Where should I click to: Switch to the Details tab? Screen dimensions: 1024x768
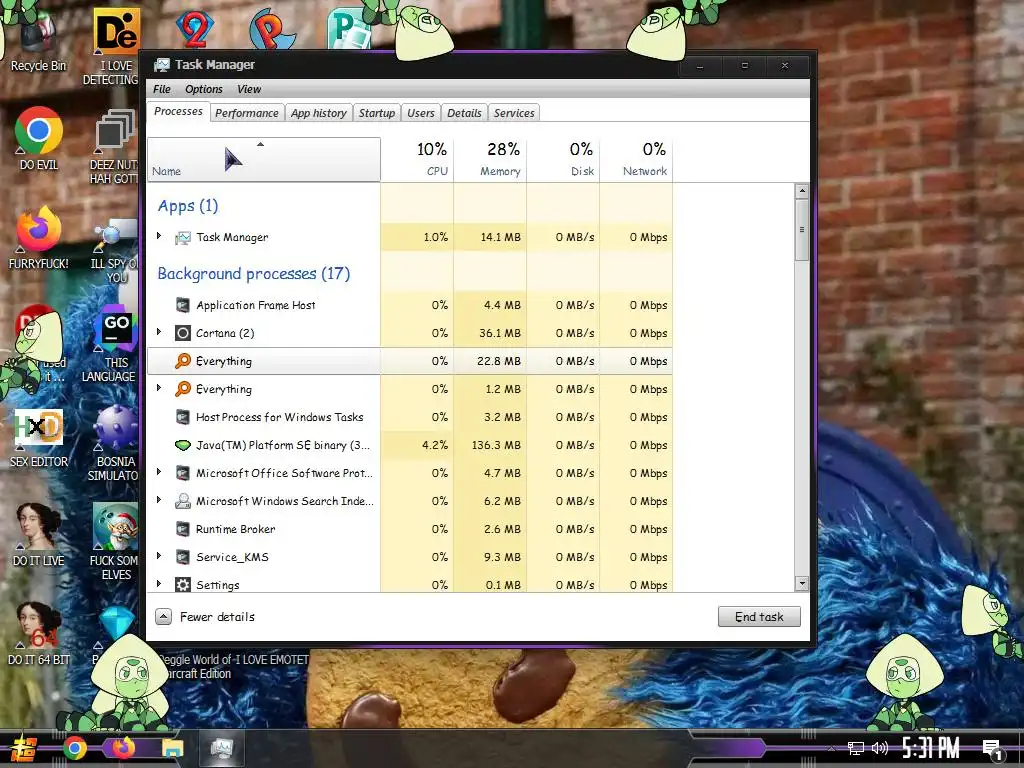click(464, 113)
